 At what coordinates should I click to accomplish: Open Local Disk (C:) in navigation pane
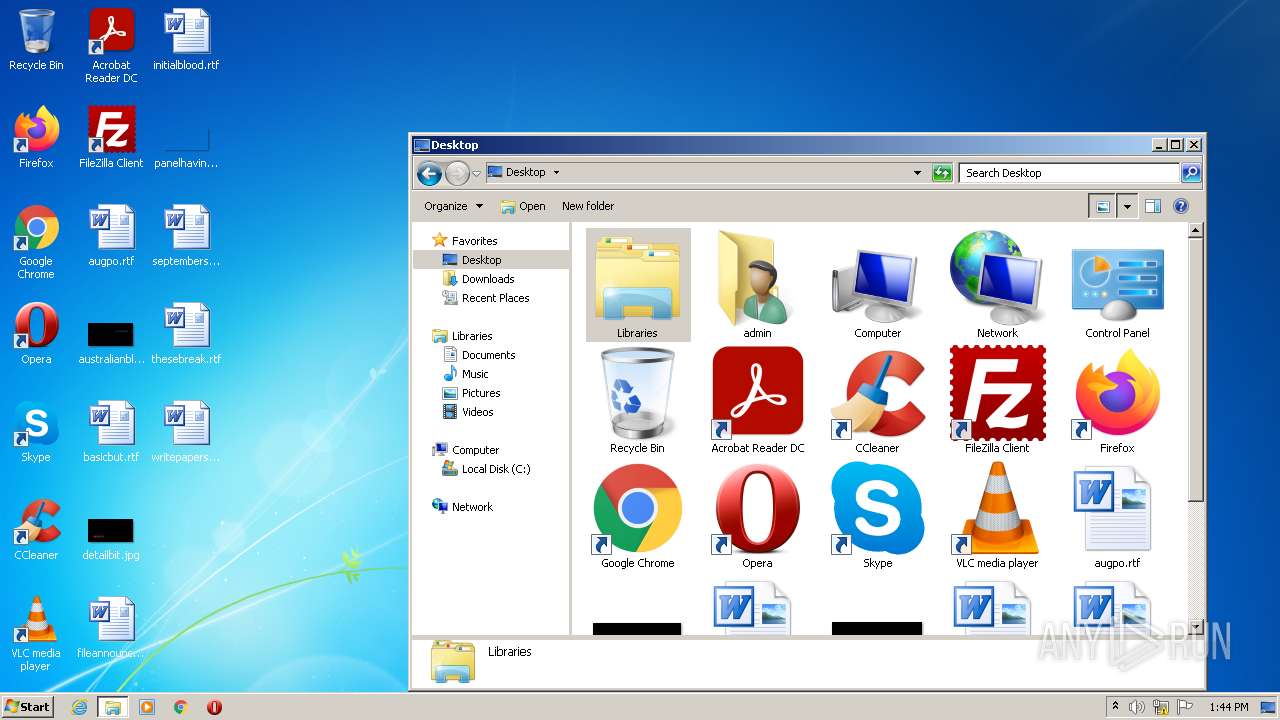tap(496, 469)
